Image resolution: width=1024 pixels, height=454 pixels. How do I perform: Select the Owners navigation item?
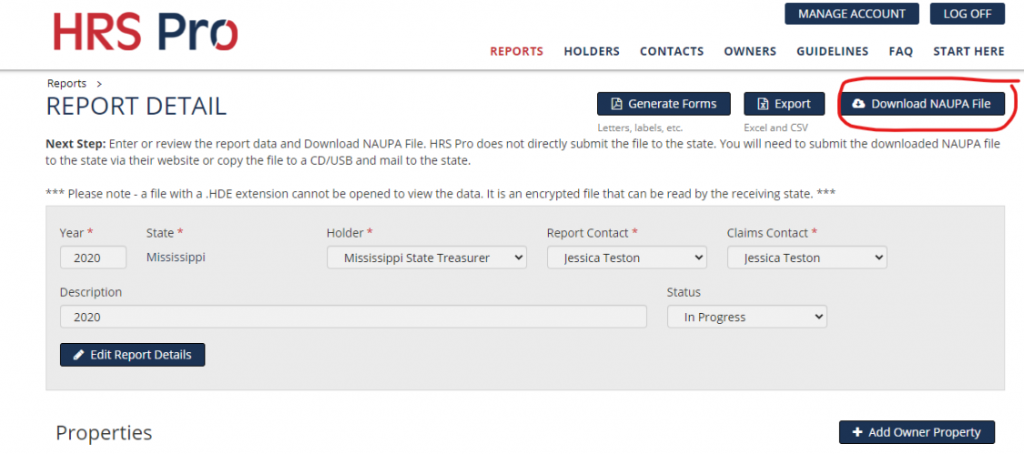pyautogui.click(x=750, y=51)
